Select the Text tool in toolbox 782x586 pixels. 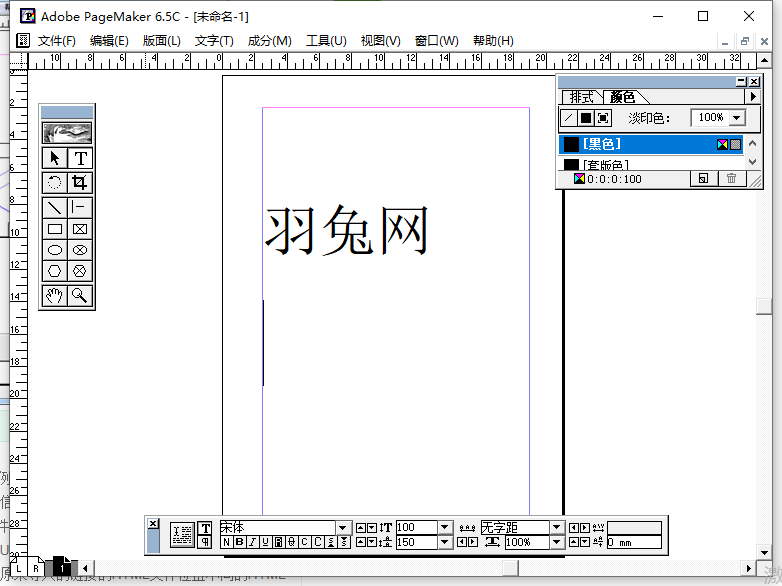coord(80,159)
